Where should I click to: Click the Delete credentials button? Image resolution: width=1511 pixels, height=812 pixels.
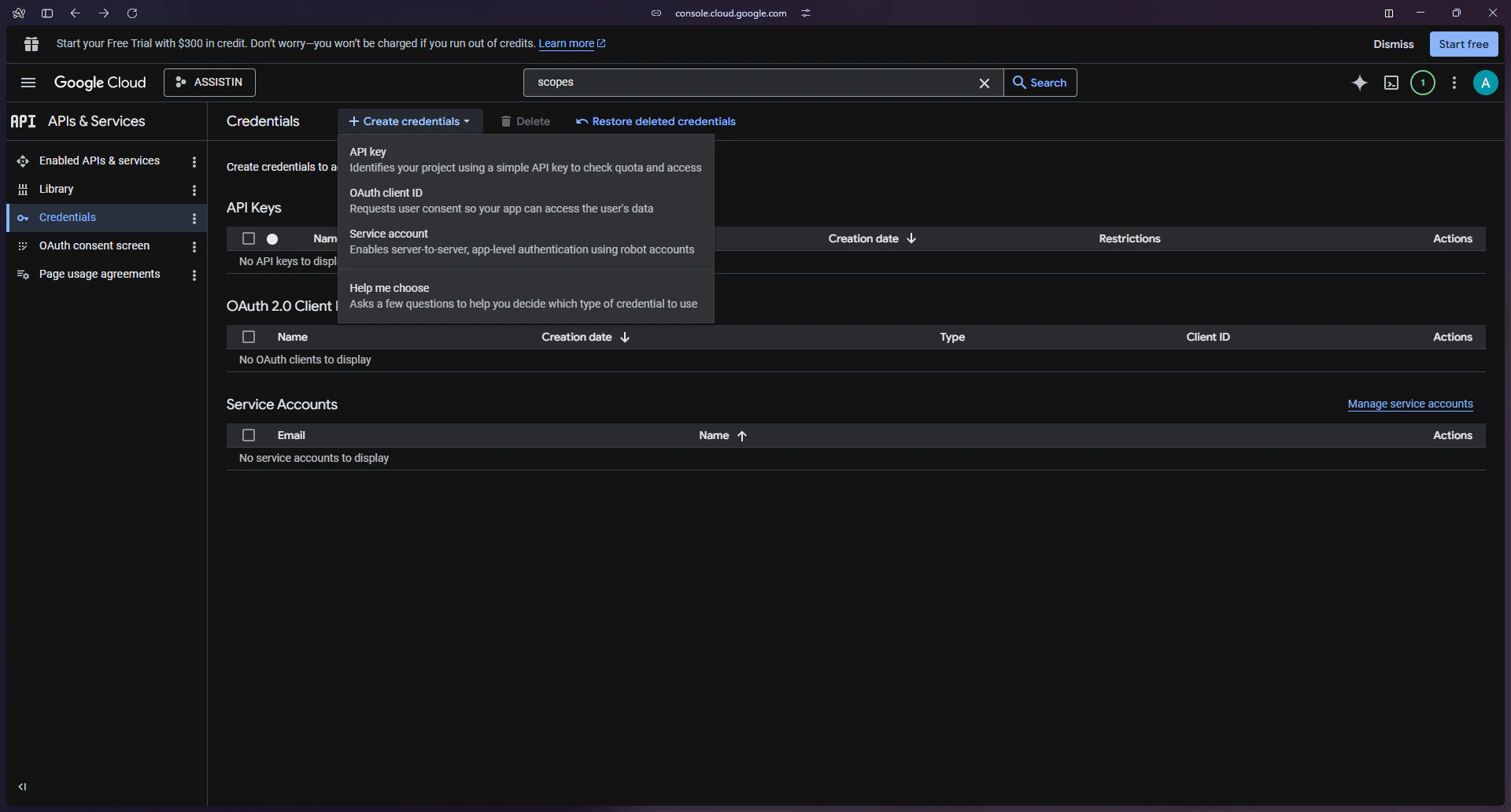click(526, 121)
